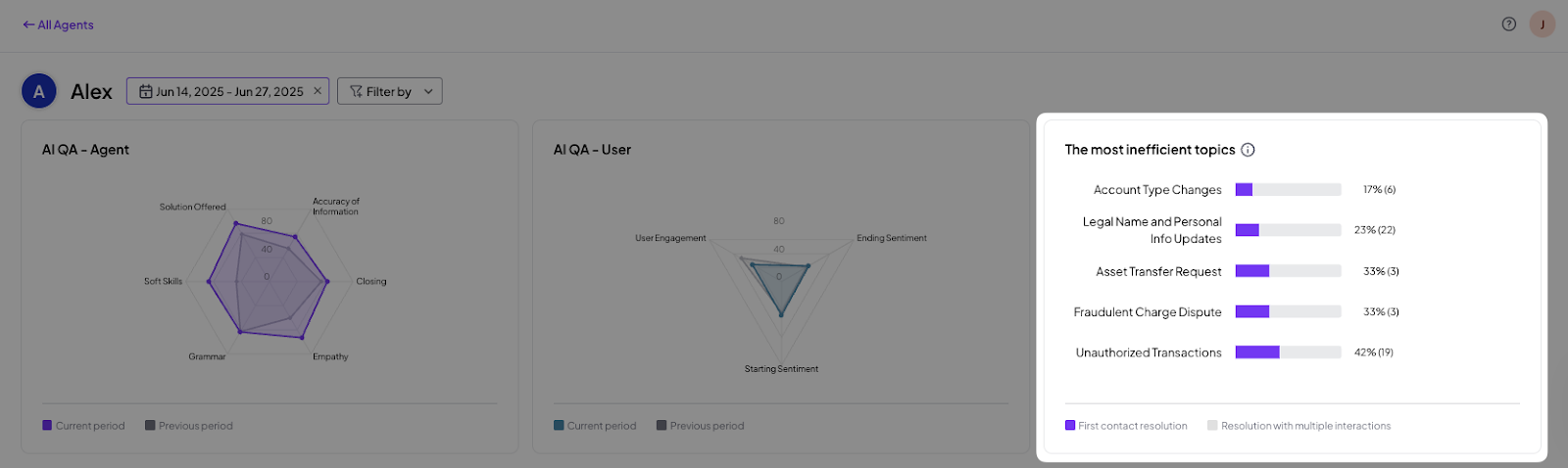This screenshot has width=1568, height=468.
Task: Click the info icon beside inefficient topics
Action: pyautogui.click(x=1248, y=150)
